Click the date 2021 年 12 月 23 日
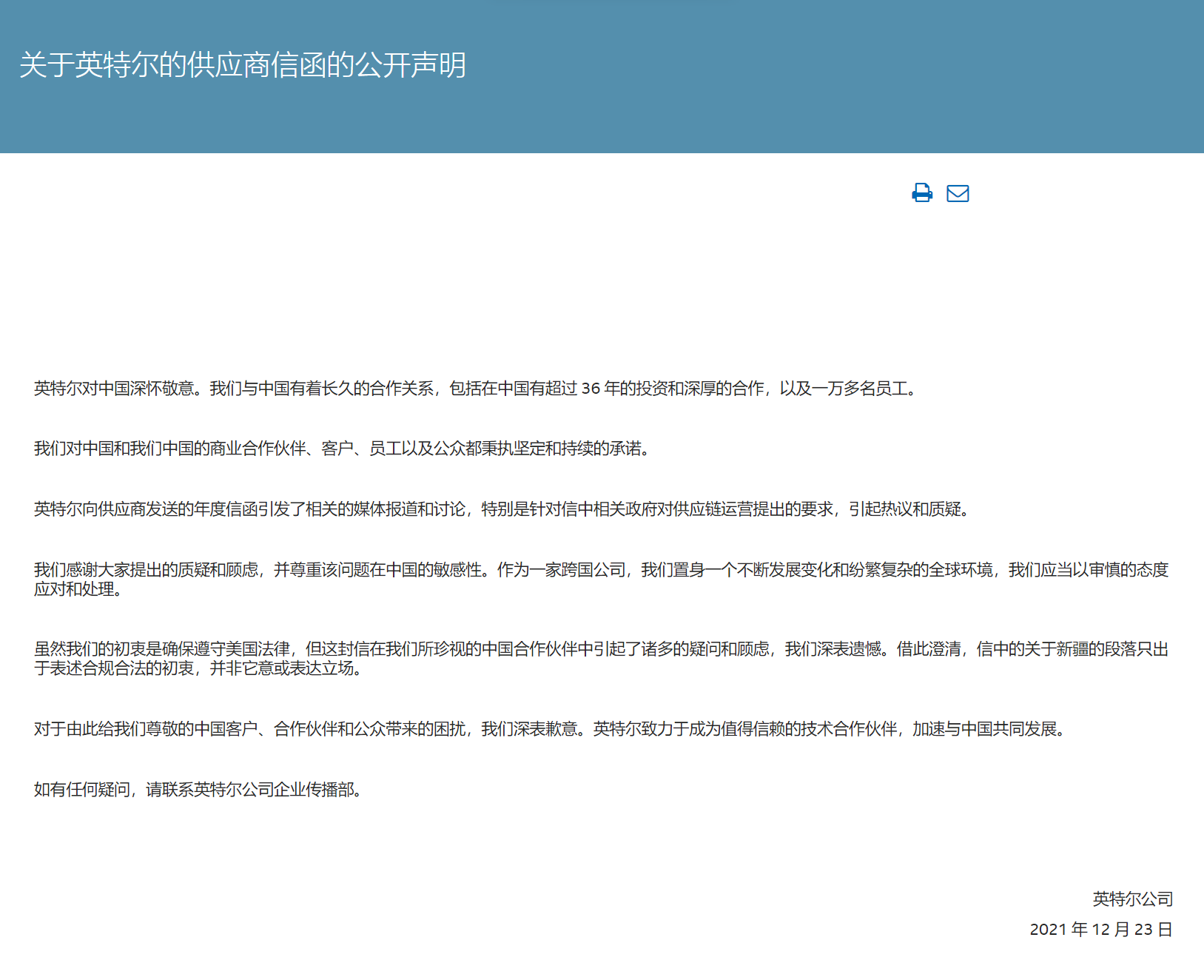 point(1101,930)
